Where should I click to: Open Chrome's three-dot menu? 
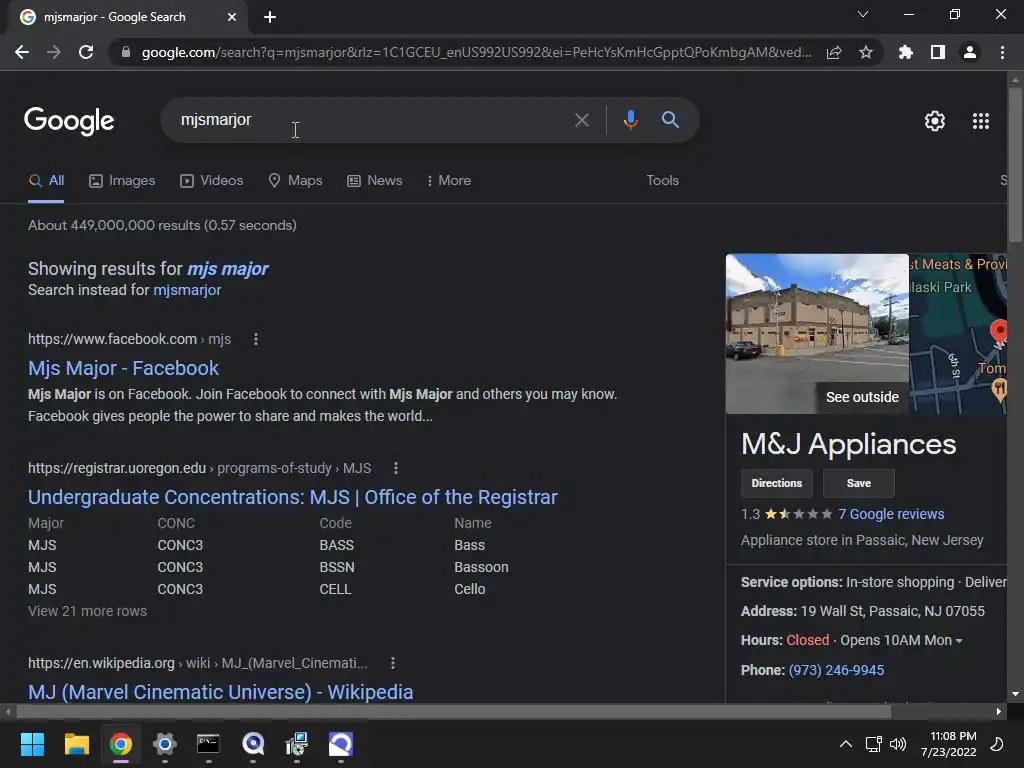point(1002,52)
